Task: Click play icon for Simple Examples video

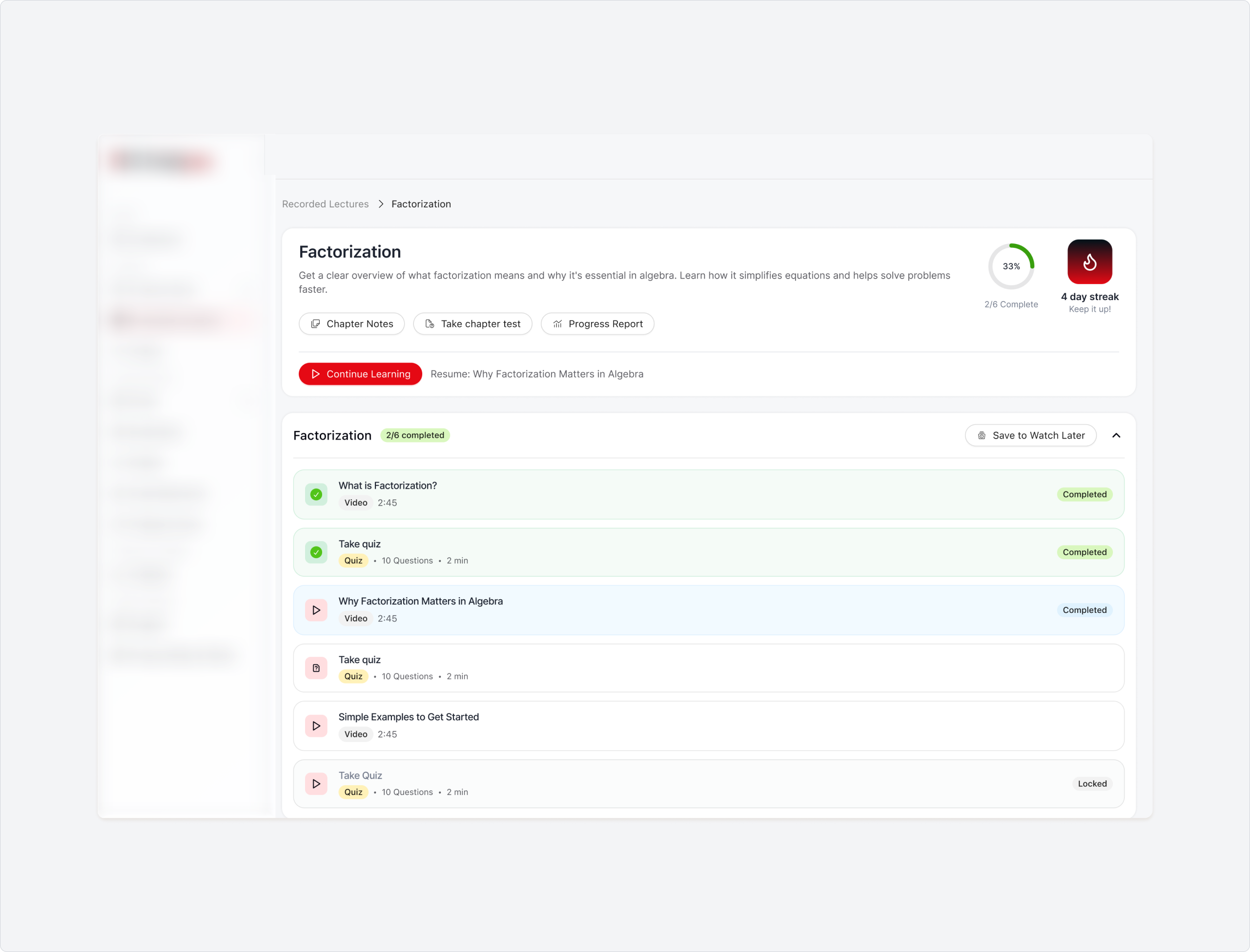Action: 316,726
